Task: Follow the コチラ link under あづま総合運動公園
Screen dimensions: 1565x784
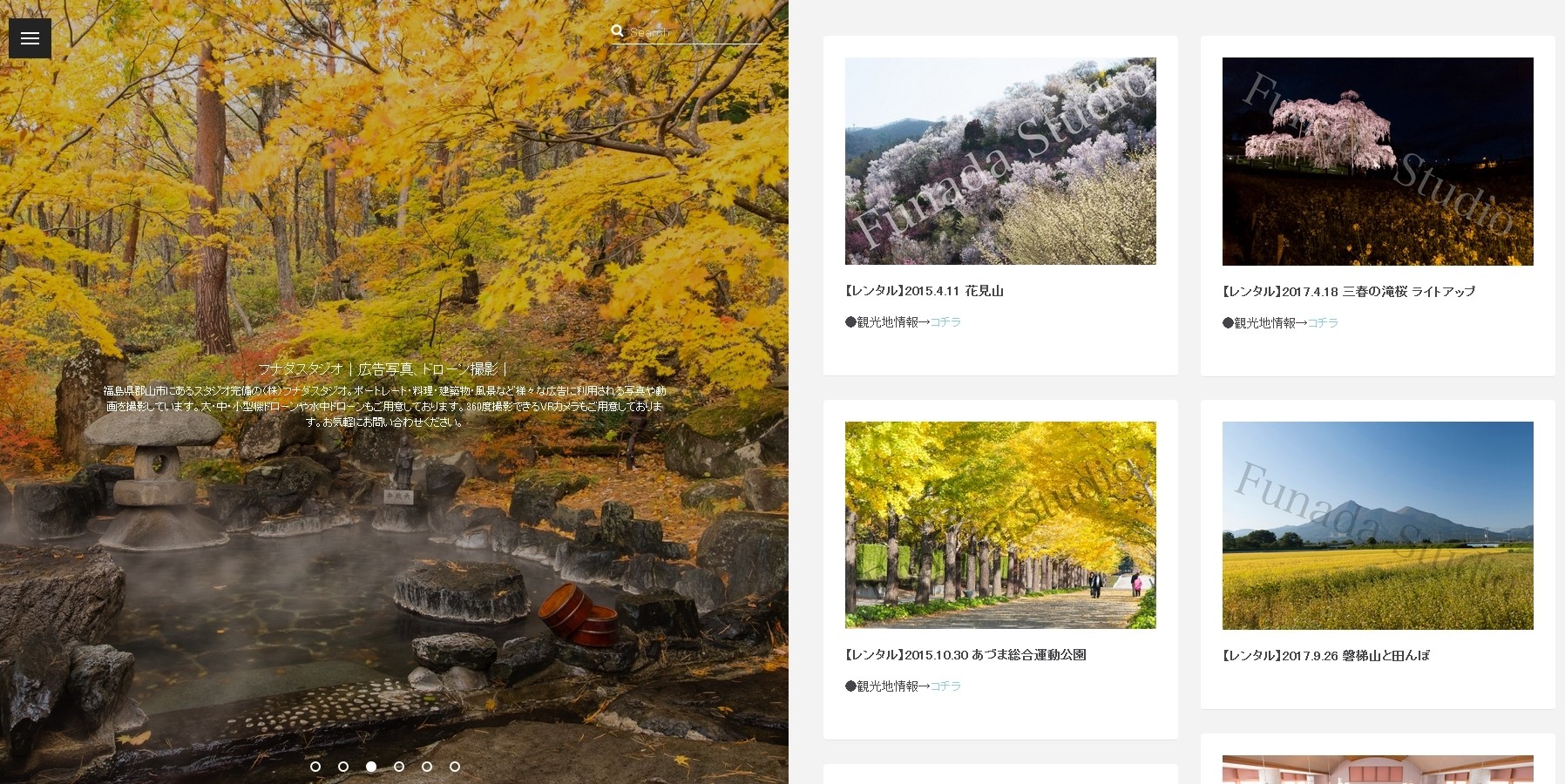Action: click(945, 686)
